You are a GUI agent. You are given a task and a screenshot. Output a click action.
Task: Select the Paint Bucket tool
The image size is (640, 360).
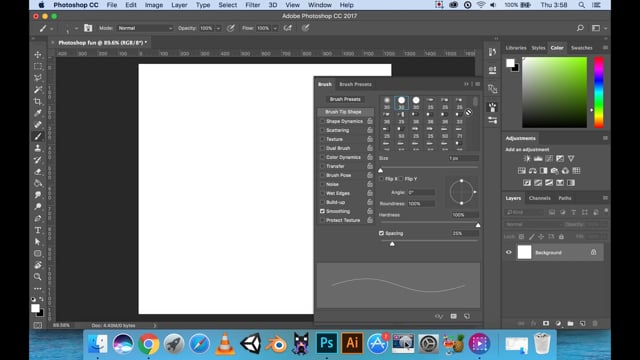point(38,183)
